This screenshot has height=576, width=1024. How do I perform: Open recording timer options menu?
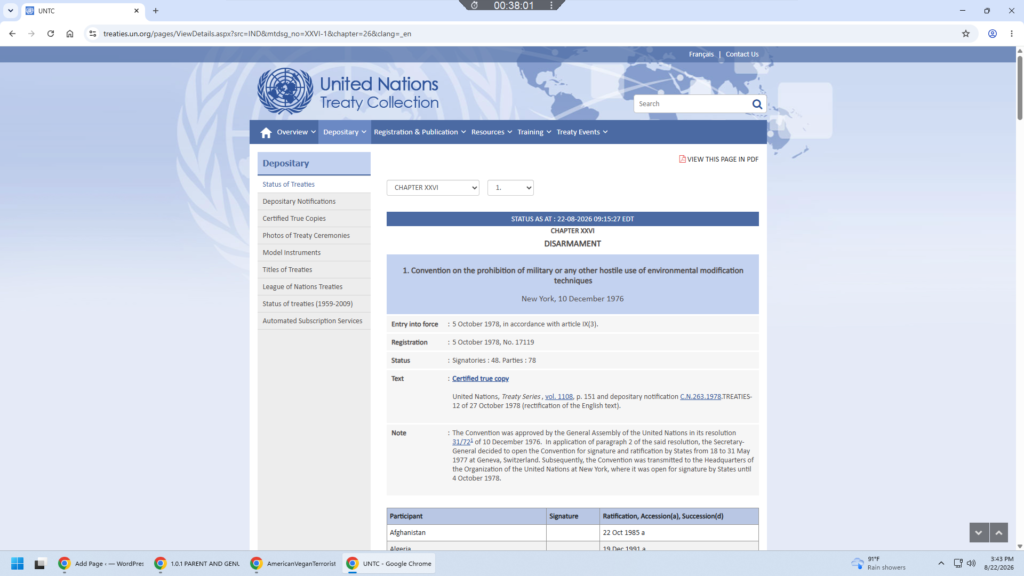point(551,5)
